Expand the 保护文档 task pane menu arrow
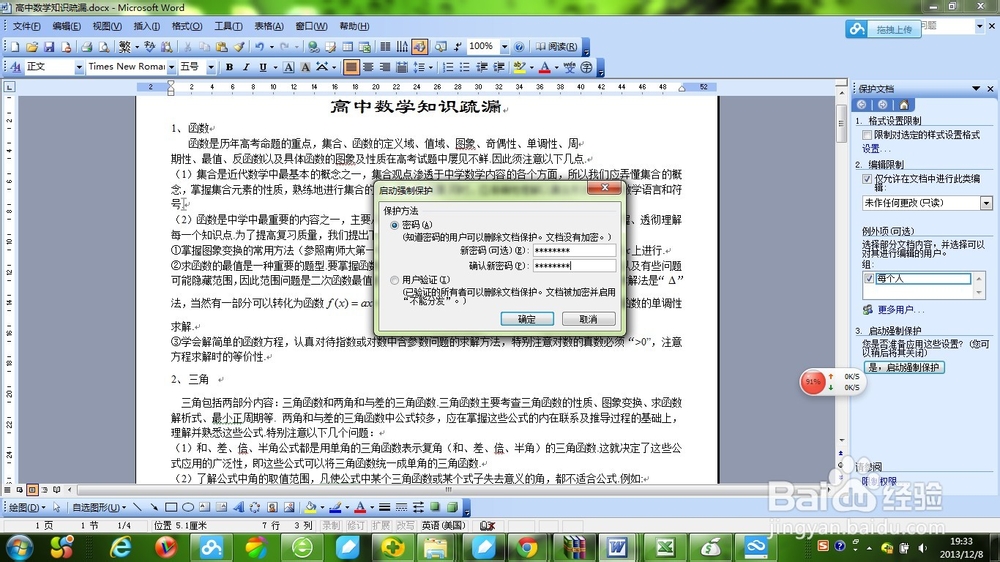Viewport: 1000px width, 562px height. tap(976, 89)
